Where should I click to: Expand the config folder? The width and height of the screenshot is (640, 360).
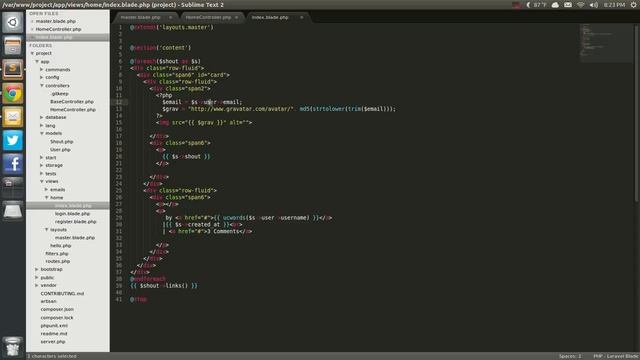click(42, 78)
